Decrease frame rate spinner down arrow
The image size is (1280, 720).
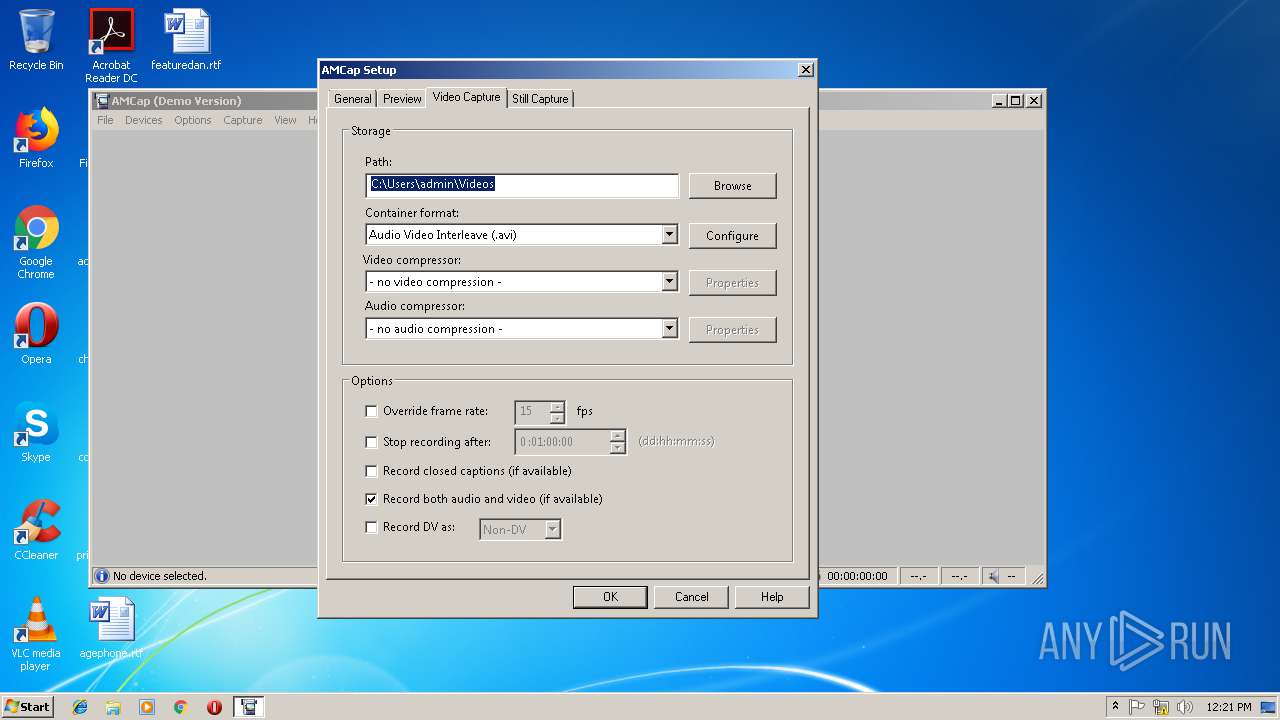coord(557,418)
